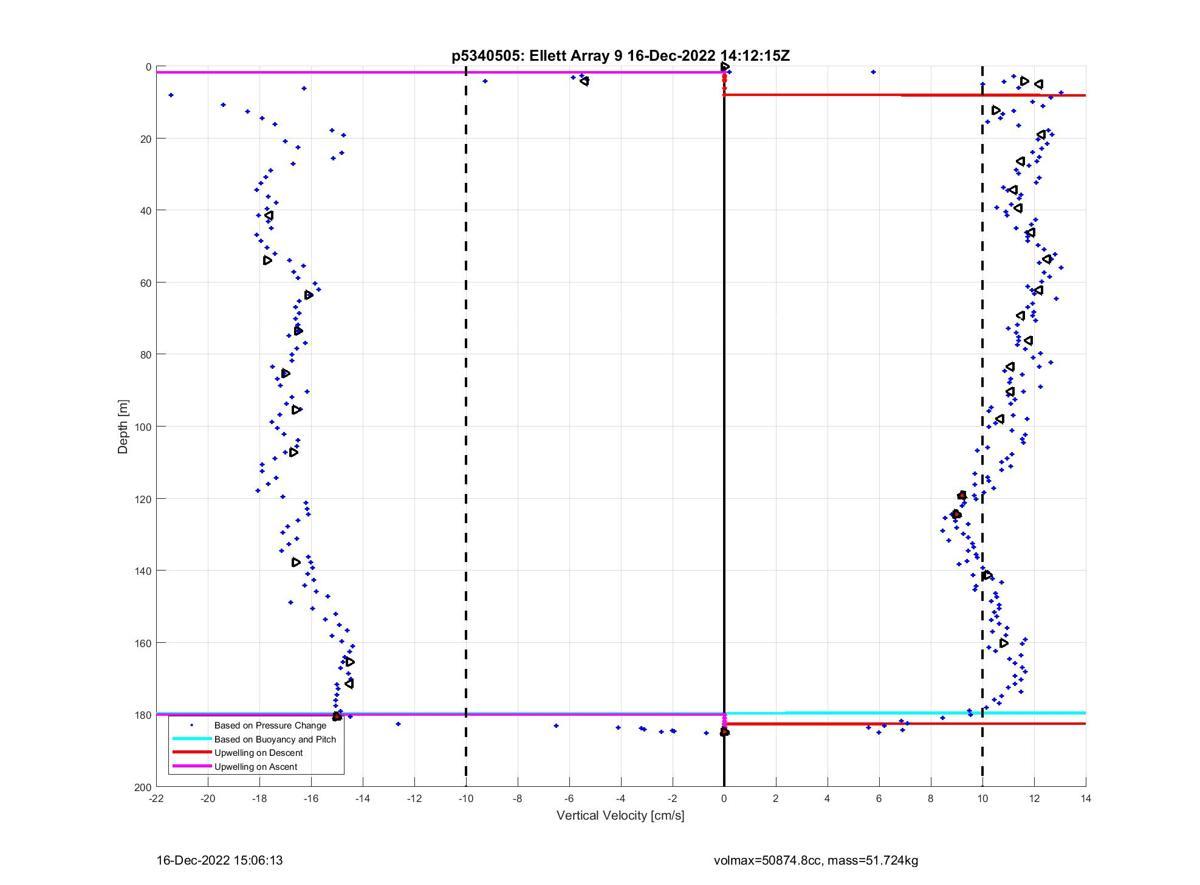The width and height of the screenshot is (1200, 885).
Task: Select 'Based on Buoyancy and Pitch' legend entry
Action: point(275,739)
